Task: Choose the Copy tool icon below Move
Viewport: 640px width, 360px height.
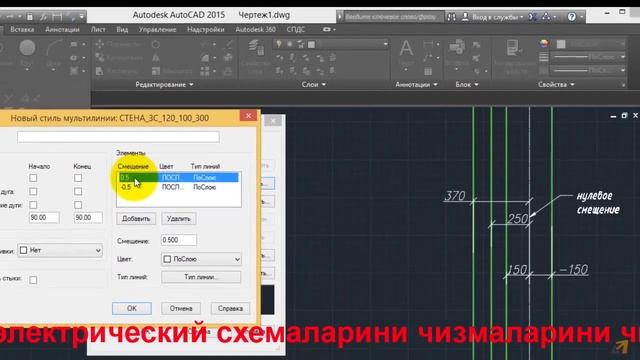Action: 100,58
